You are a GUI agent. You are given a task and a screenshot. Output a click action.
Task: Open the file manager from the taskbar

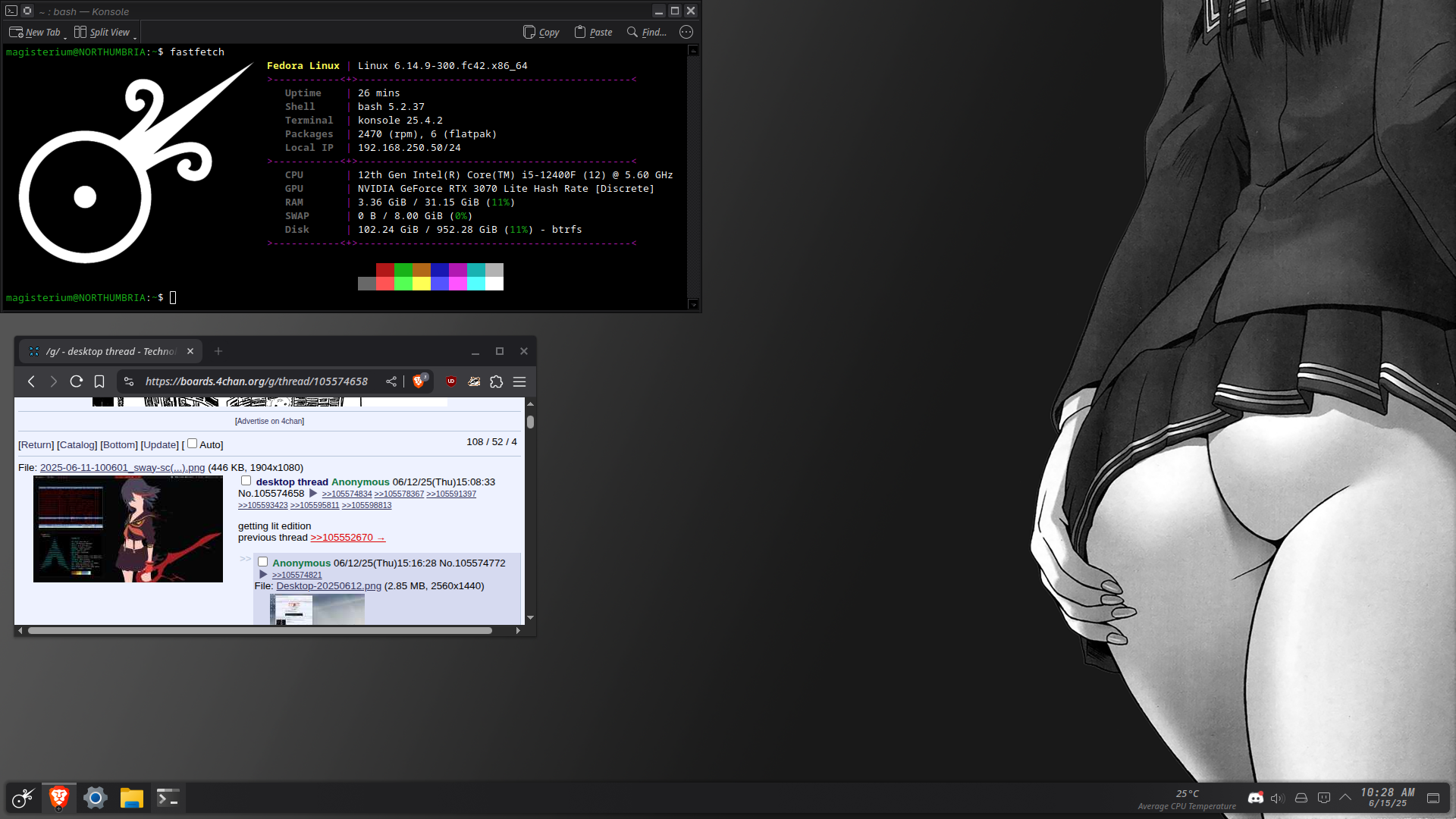click(132, 798)
